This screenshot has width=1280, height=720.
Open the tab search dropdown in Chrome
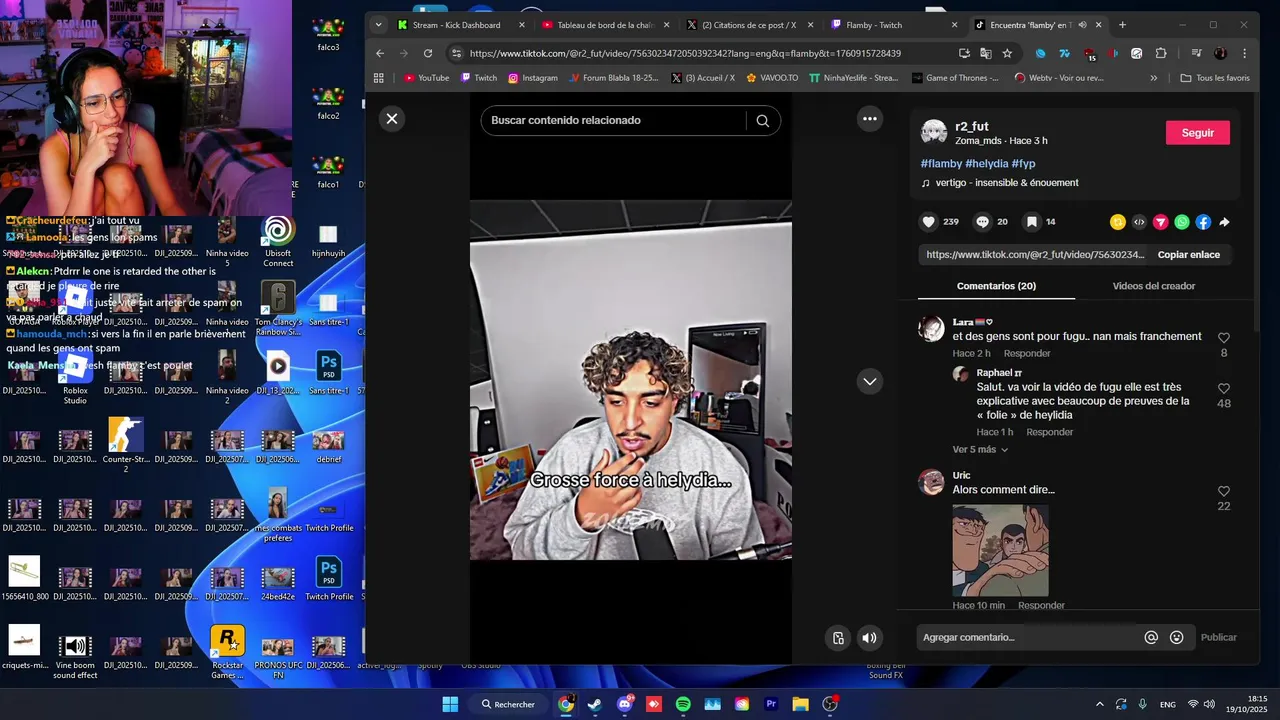pyautogui.click(x=378, y=25)
